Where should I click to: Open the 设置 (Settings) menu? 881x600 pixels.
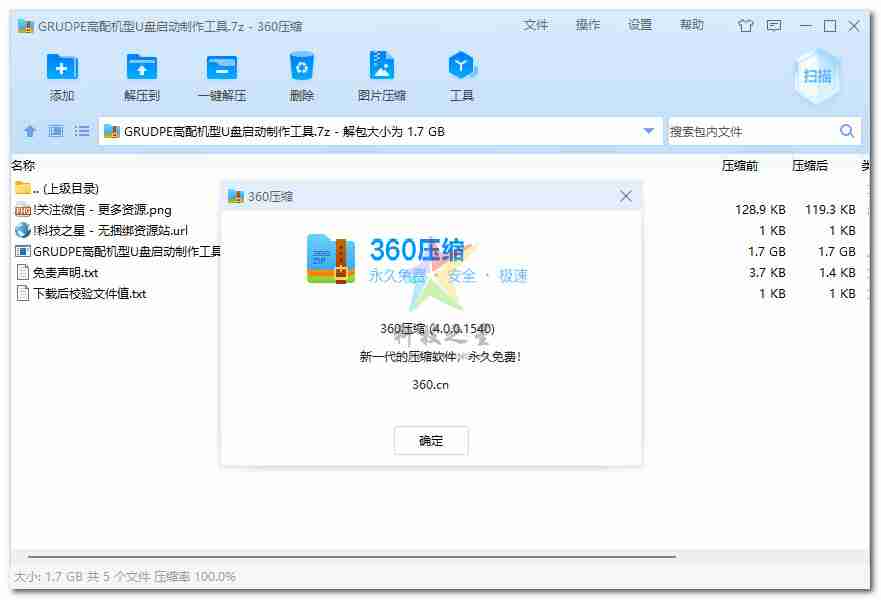pyautogui.click(x=640, y=25)
